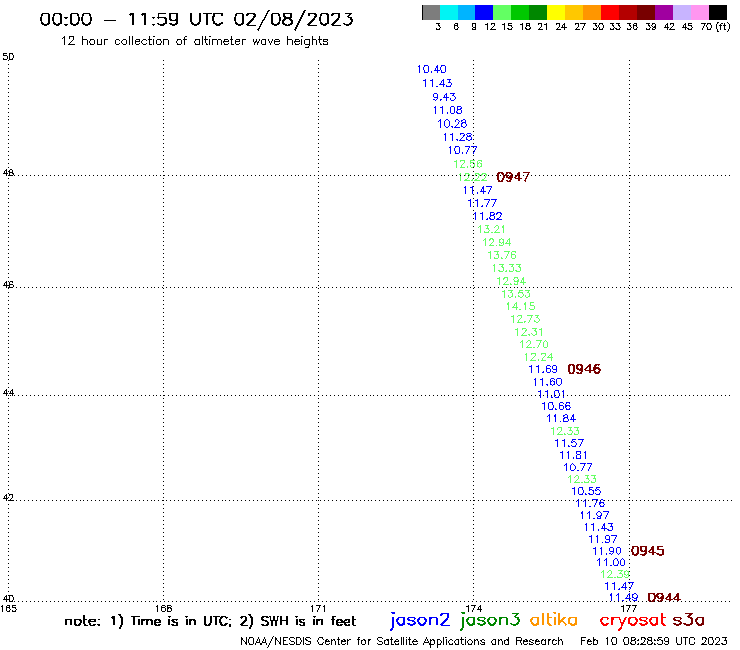Click the gray swatch in the color scale
740x650 pixels.
(x=431, y=12)
